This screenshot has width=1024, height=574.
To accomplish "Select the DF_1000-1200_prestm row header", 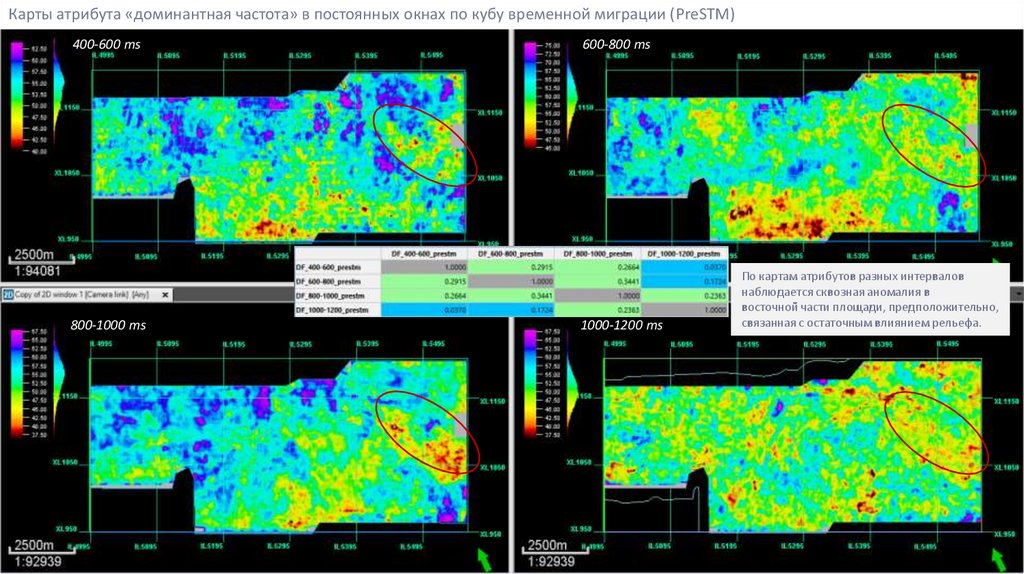I will click(338, 310).
